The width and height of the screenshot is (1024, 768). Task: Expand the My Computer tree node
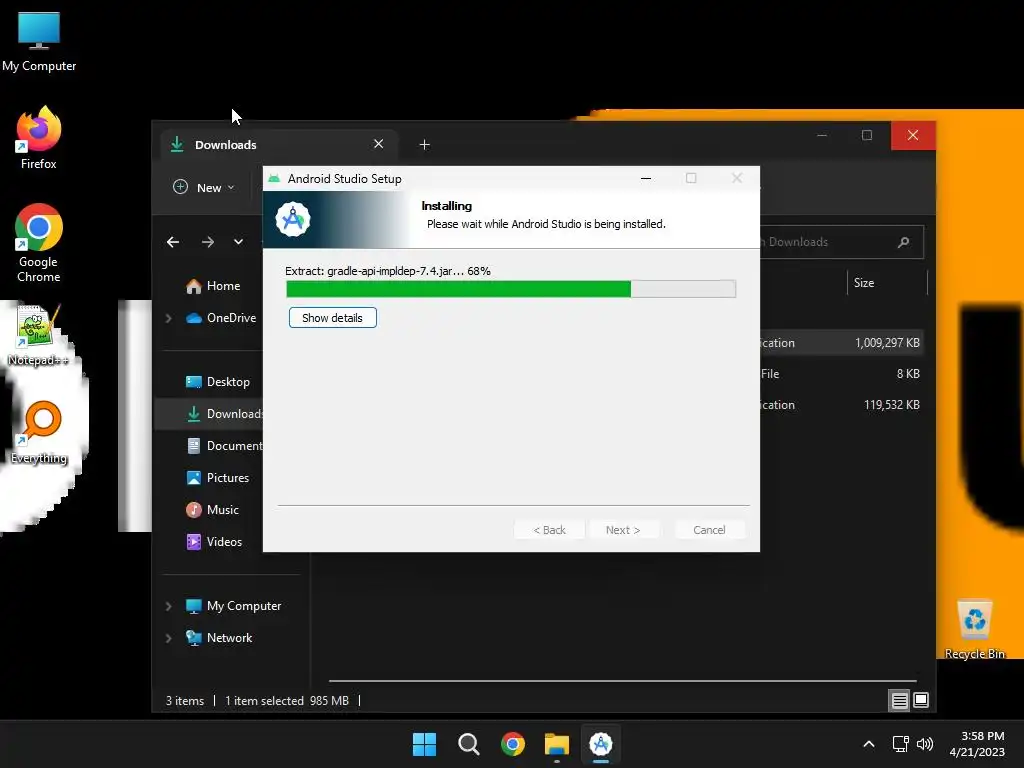coord(168,606)
